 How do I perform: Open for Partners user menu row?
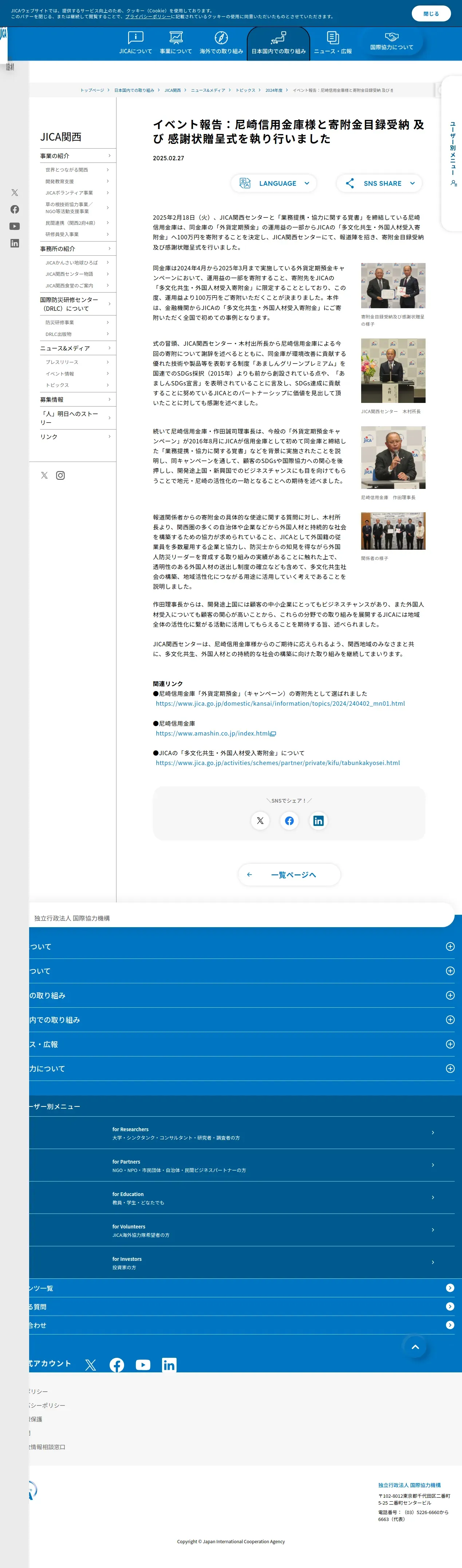[x=242, y=1165]
